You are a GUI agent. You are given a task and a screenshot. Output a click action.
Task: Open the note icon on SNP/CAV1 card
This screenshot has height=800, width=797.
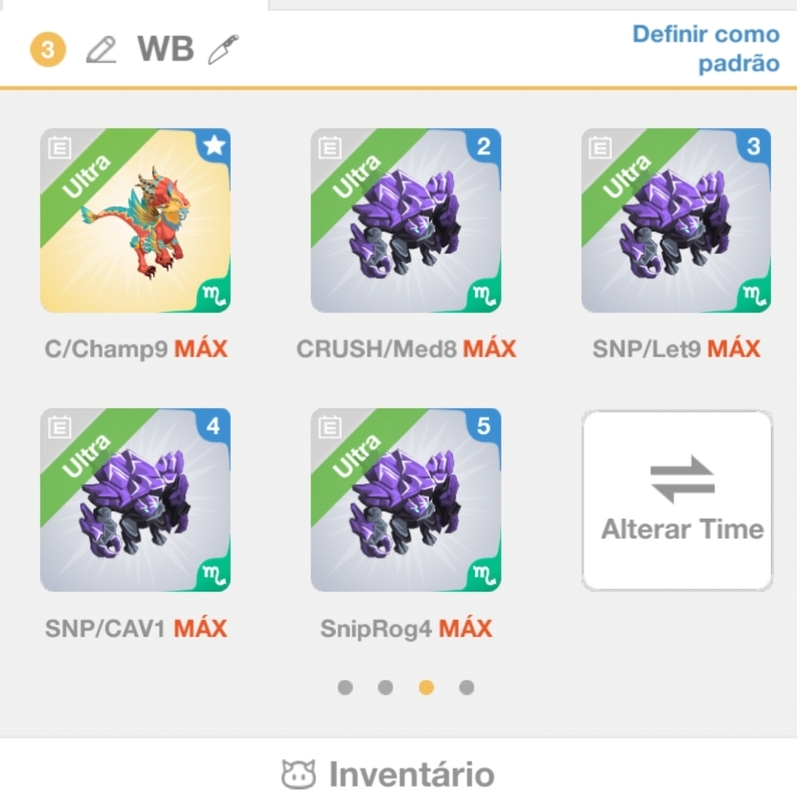click(60, 427)
